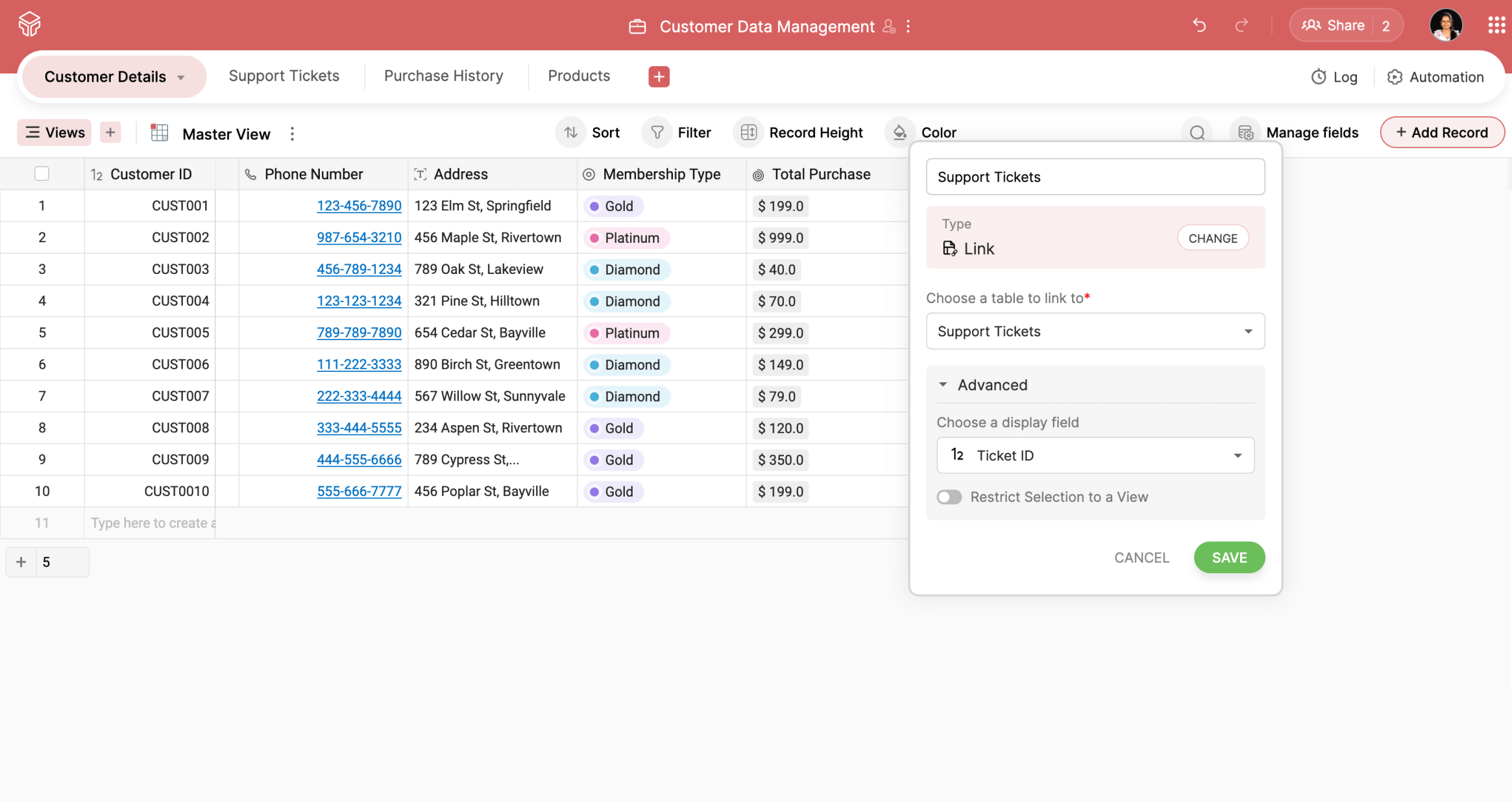The width and height of the screenshot is (1512, 801).
Task: Open the Master View three-dot options
Action: click(292, 134)
